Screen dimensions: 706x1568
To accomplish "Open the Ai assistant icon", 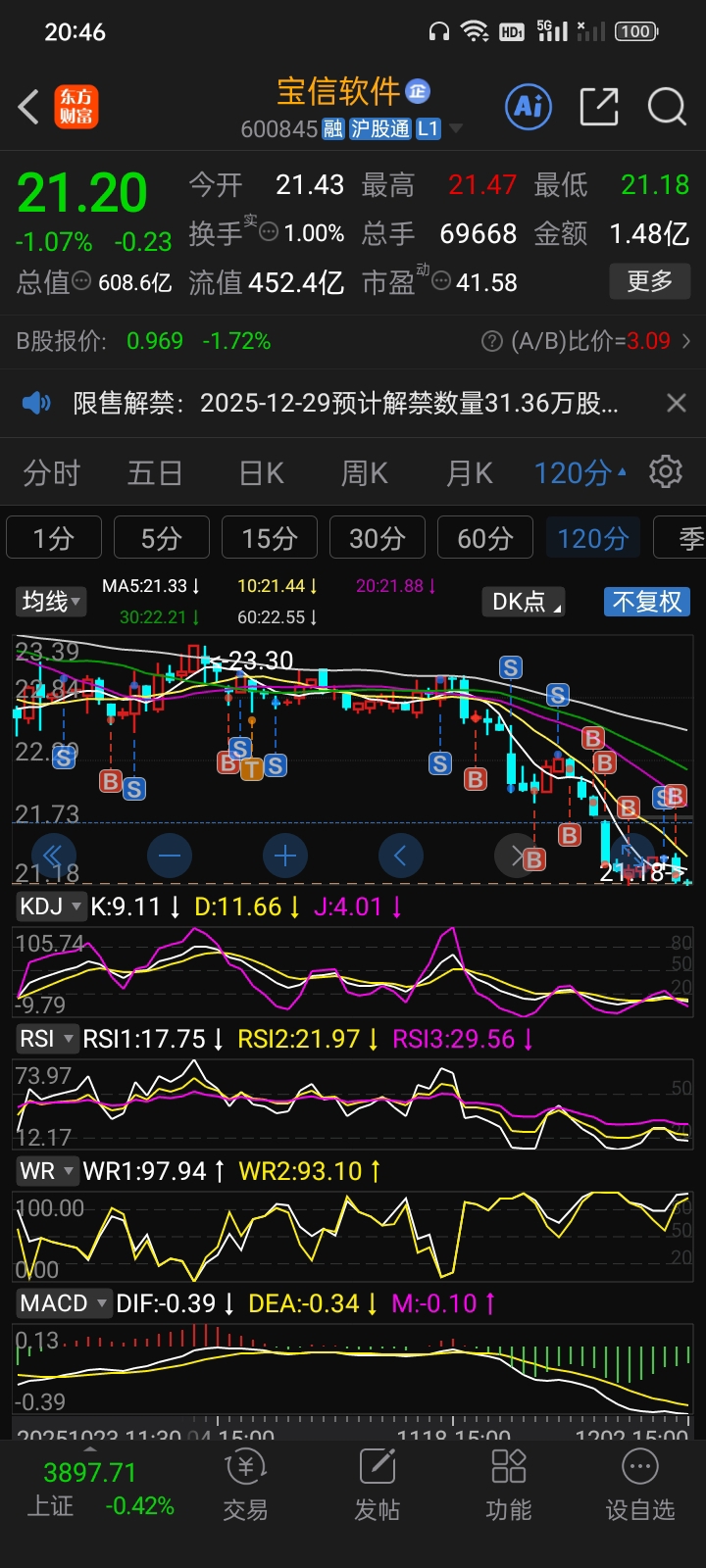I will 529,106.
